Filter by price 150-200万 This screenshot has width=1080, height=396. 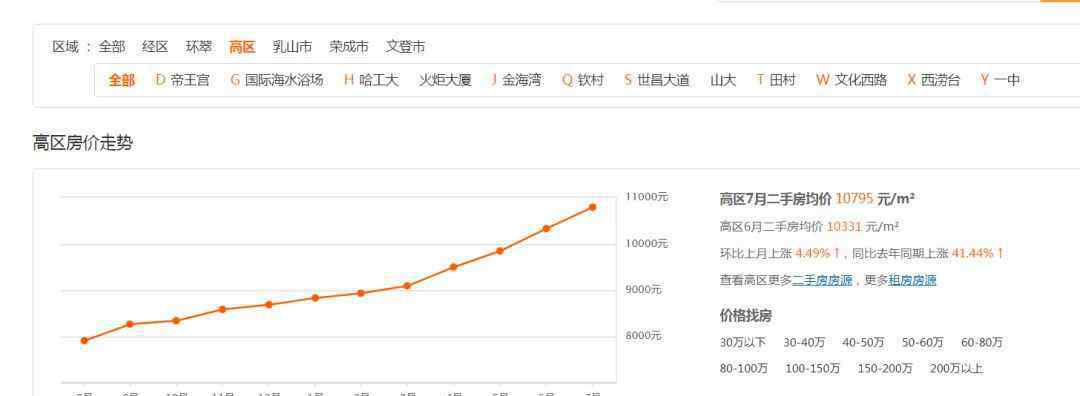coord(885,368)
